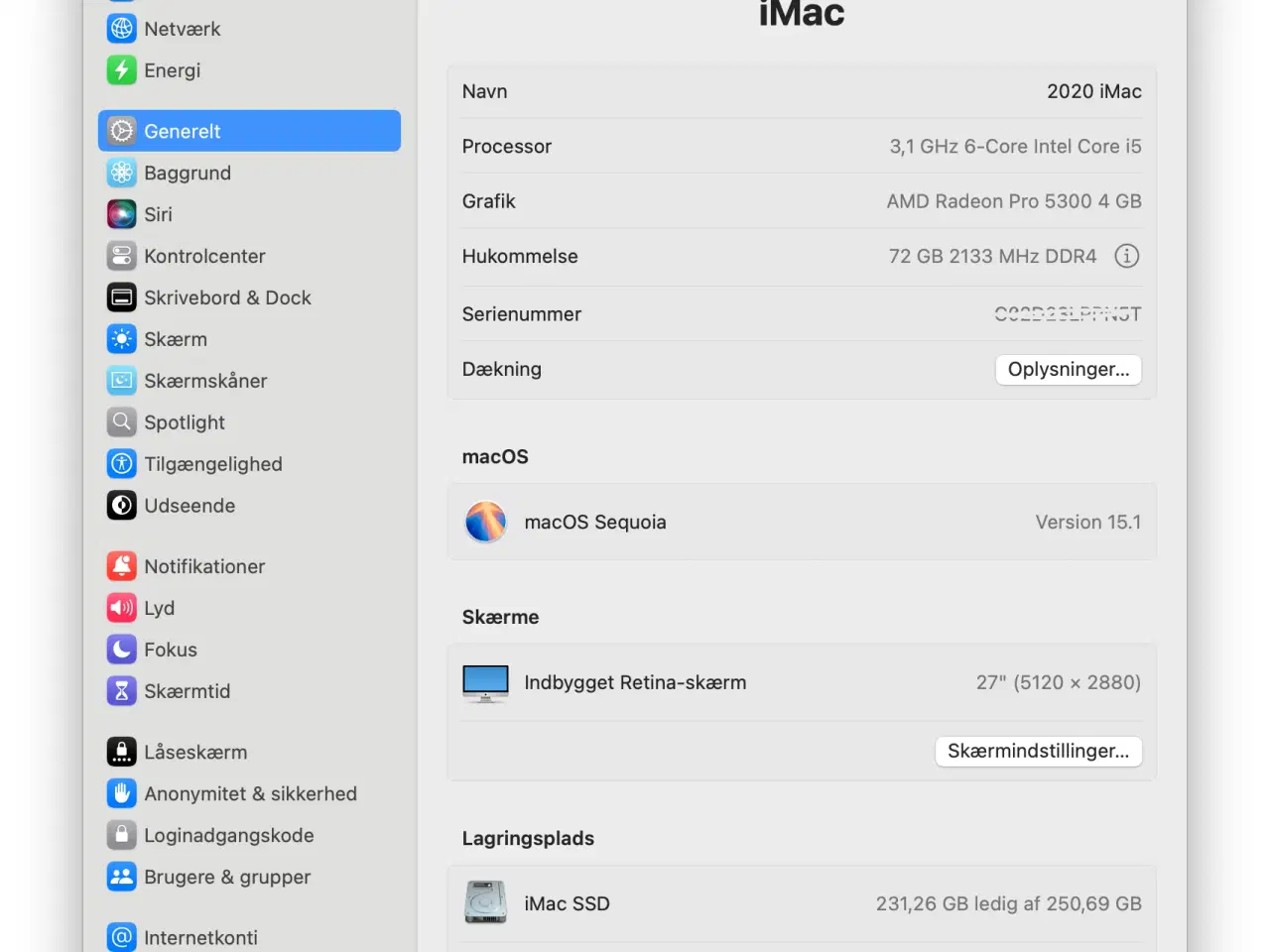Screen dimensions: 1270x952
Task: Open the Kontrolcenter toggles icon
Action: (x=121, y=256)
